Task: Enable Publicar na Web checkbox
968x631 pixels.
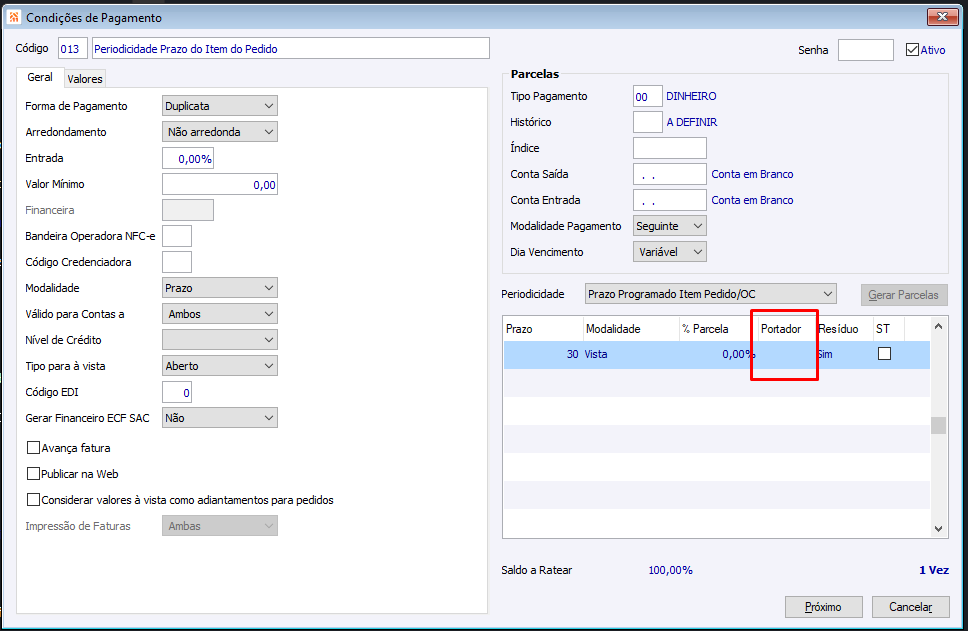Action: tap(33, 474)
